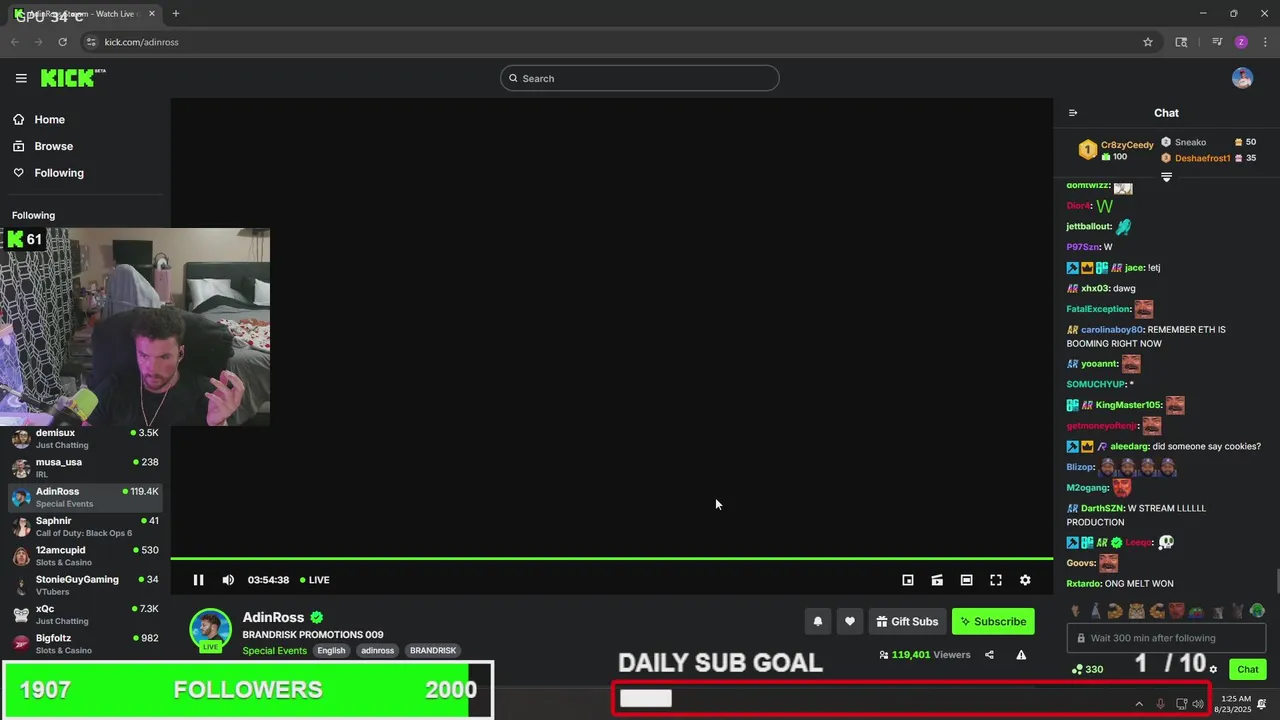This screenshot has height=720, width=1280.
Task: Toggle the notification bell for AdinRoss
Action: coord(818,621)
